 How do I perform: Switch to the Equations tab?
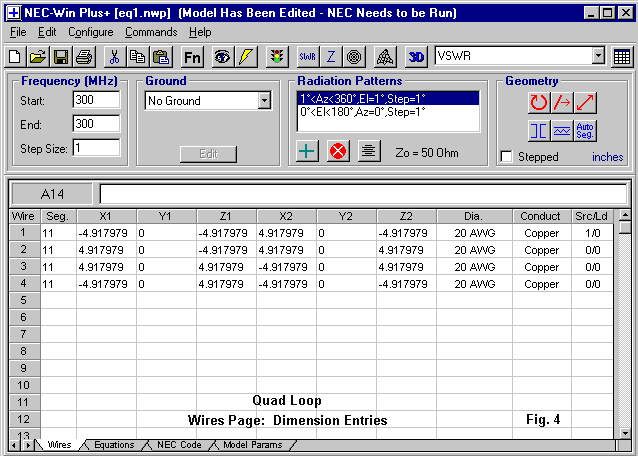pos(113,445)
